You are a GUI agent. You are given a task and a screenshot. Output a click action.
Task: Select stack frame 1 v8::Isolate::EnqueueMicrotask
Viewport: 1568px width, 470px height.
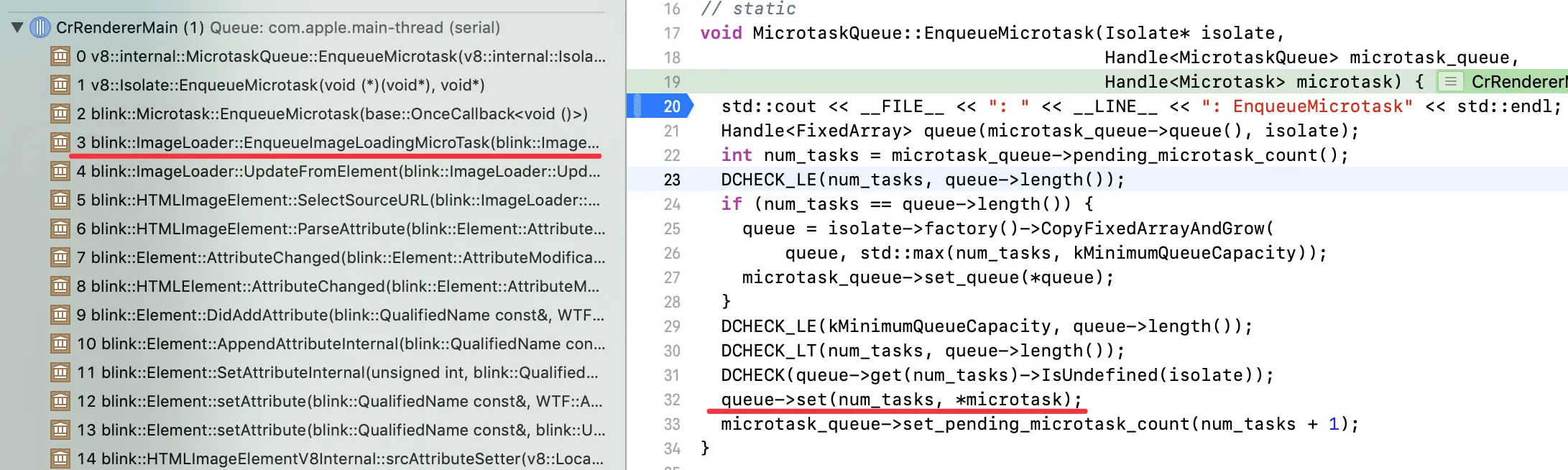pyautogui.click(x=280, y=85)
